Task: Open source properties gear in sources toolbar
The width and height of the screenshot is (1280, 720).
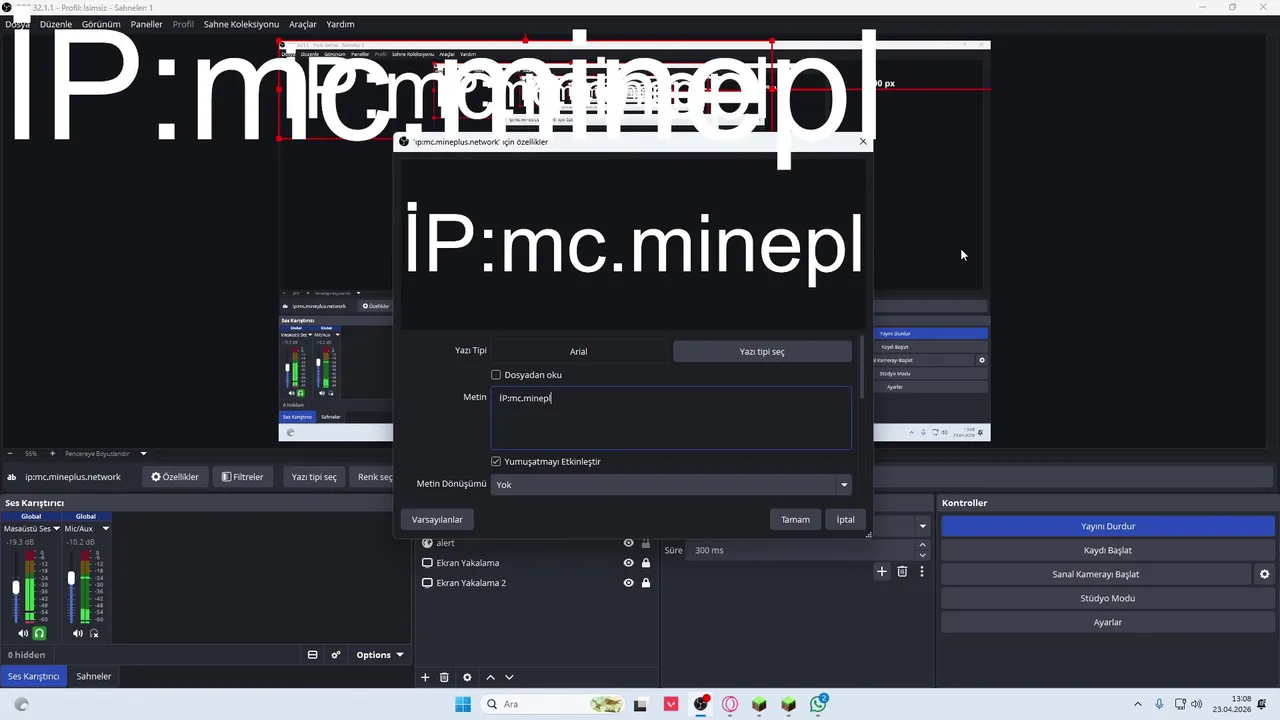Action: [467, 677]
